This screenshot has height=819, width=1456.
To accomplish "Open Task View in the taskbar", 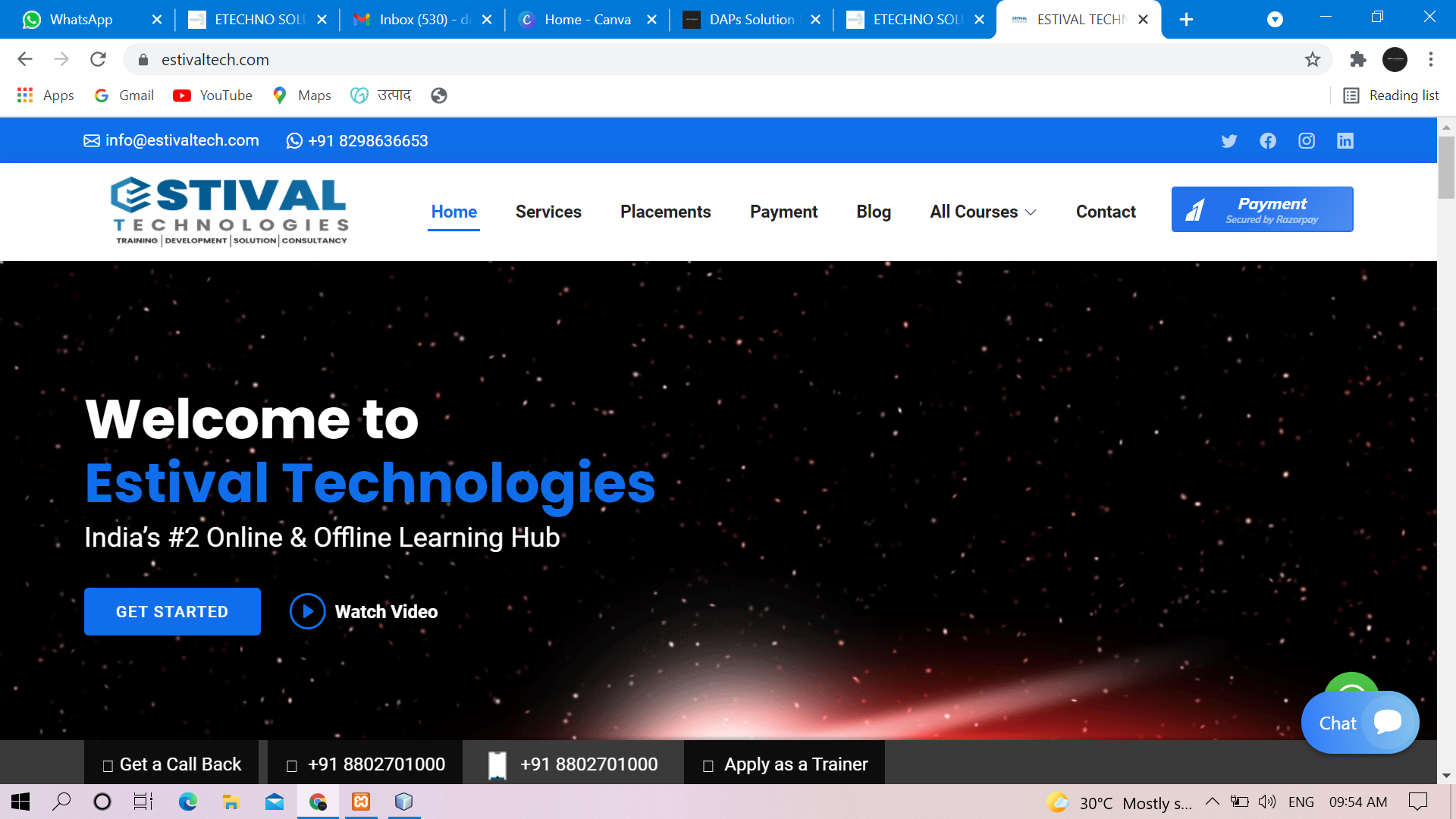I will click(143, 802).
